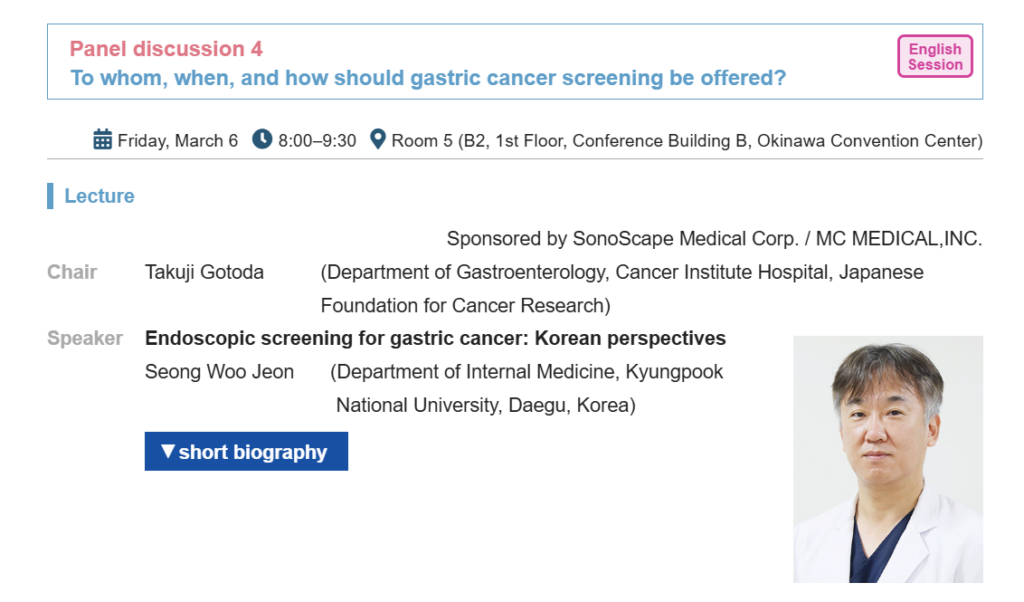Click the Kyungpook National University affiliation text
1024x602 pixels.
pyautogui.click(x=527, y=388)
